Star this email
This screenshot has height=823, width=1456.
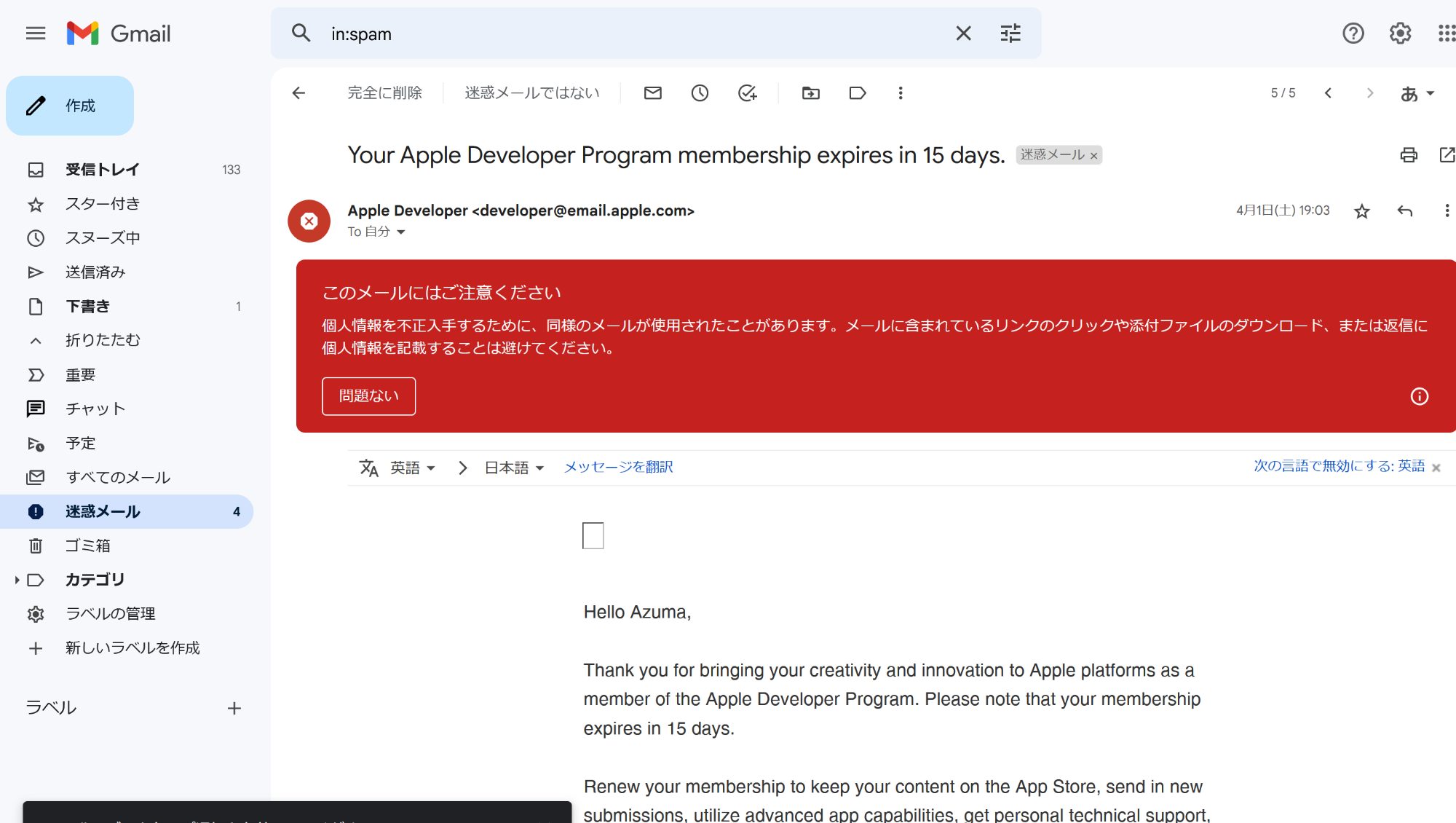point(1361,211)
